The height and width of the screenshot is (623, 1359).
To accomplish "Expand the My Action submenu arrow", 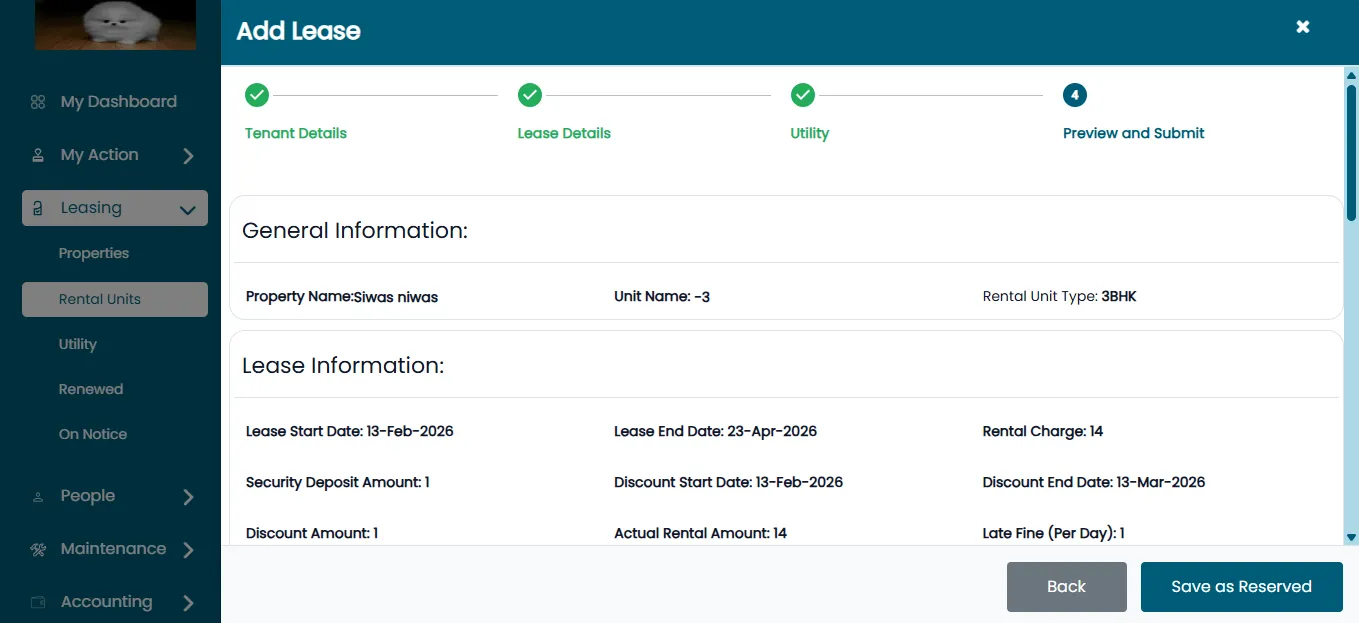I will 188,156.
